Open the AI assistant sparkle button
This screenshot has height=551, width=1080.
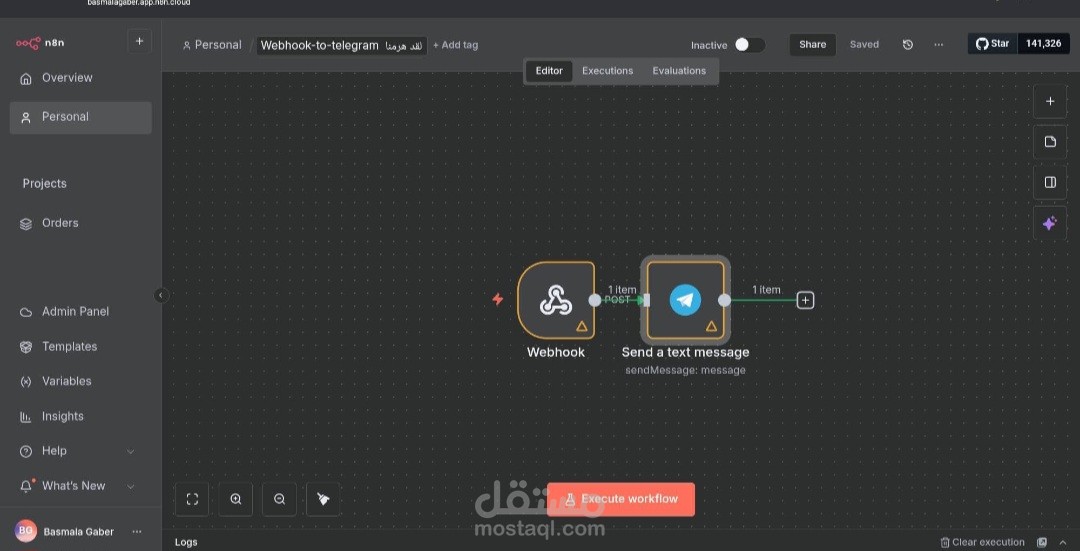pos(1050,223)
